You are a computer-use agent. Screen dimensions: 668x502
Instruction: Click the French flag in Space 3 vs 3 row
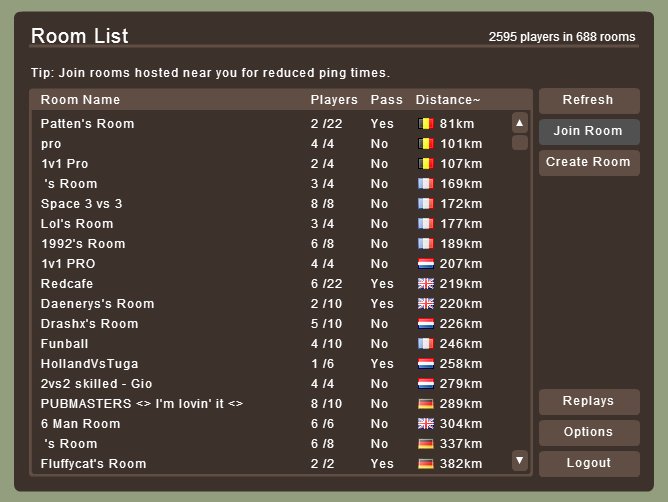[x=426, y=204]
